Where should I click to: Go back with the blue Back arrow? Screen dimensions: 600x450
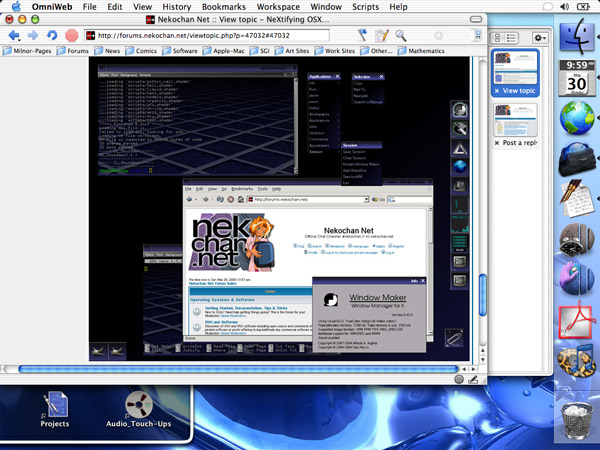(x=14, y=36)
